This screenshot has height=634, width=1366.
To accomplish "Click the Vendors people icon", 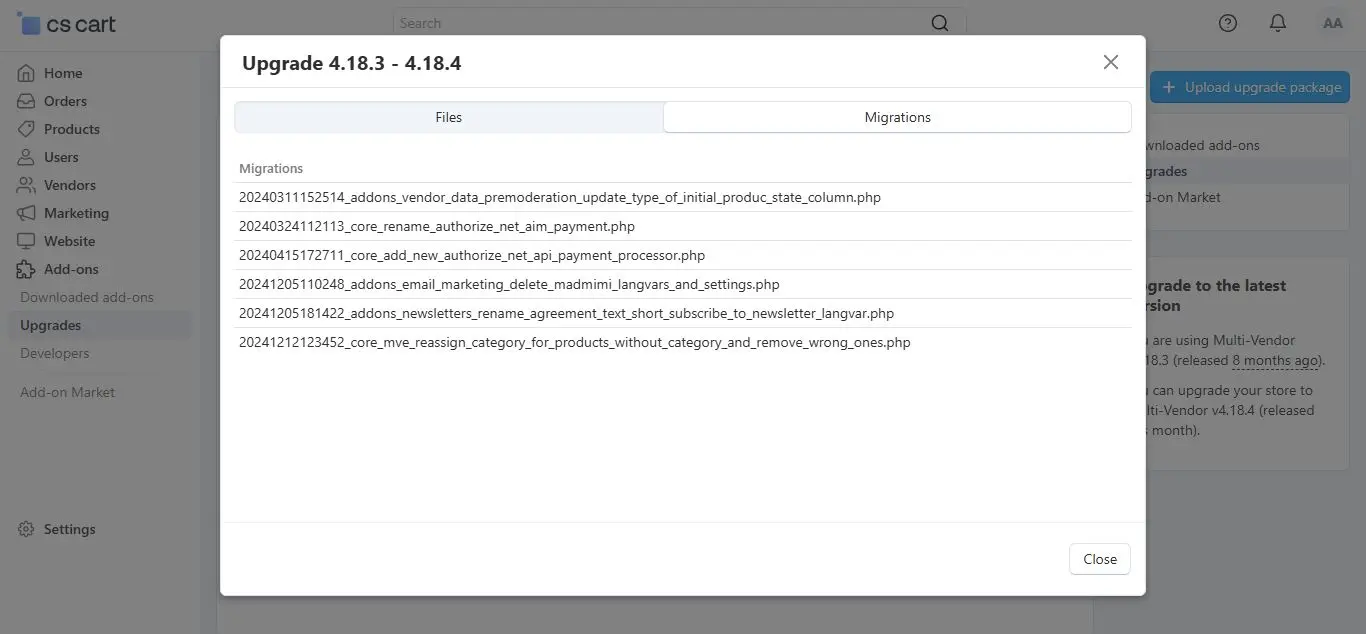I will click(x=26, y=185).
